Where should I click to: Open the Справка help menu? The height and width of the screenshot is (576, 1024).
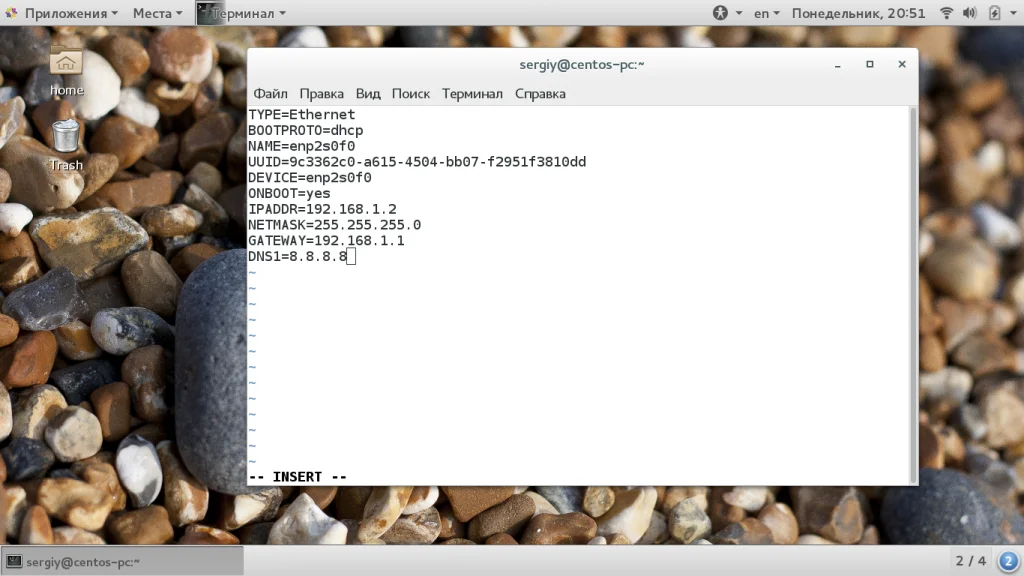pos(540,94)
